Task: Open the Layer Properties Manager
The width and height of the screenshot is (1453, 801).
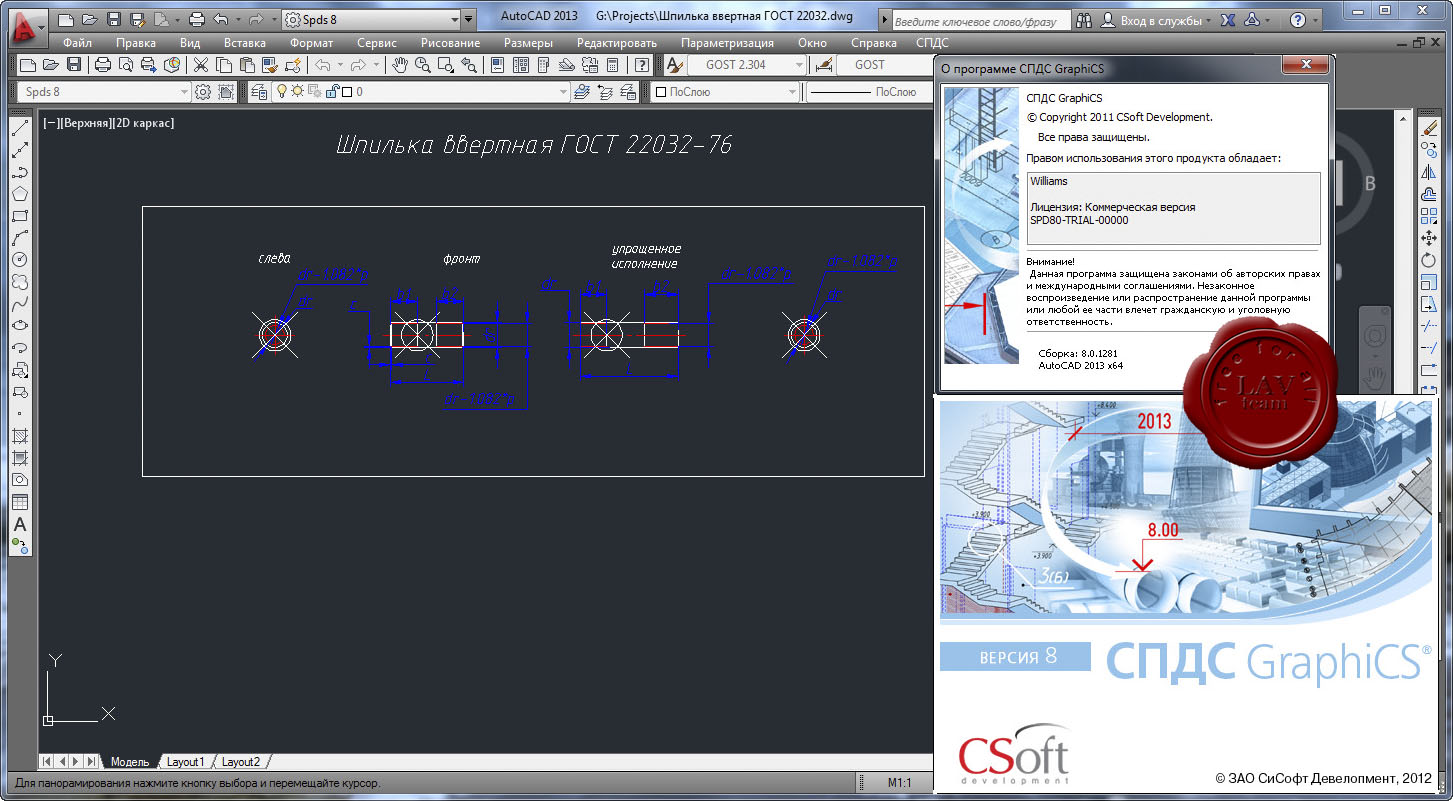Action: point(259,92)
